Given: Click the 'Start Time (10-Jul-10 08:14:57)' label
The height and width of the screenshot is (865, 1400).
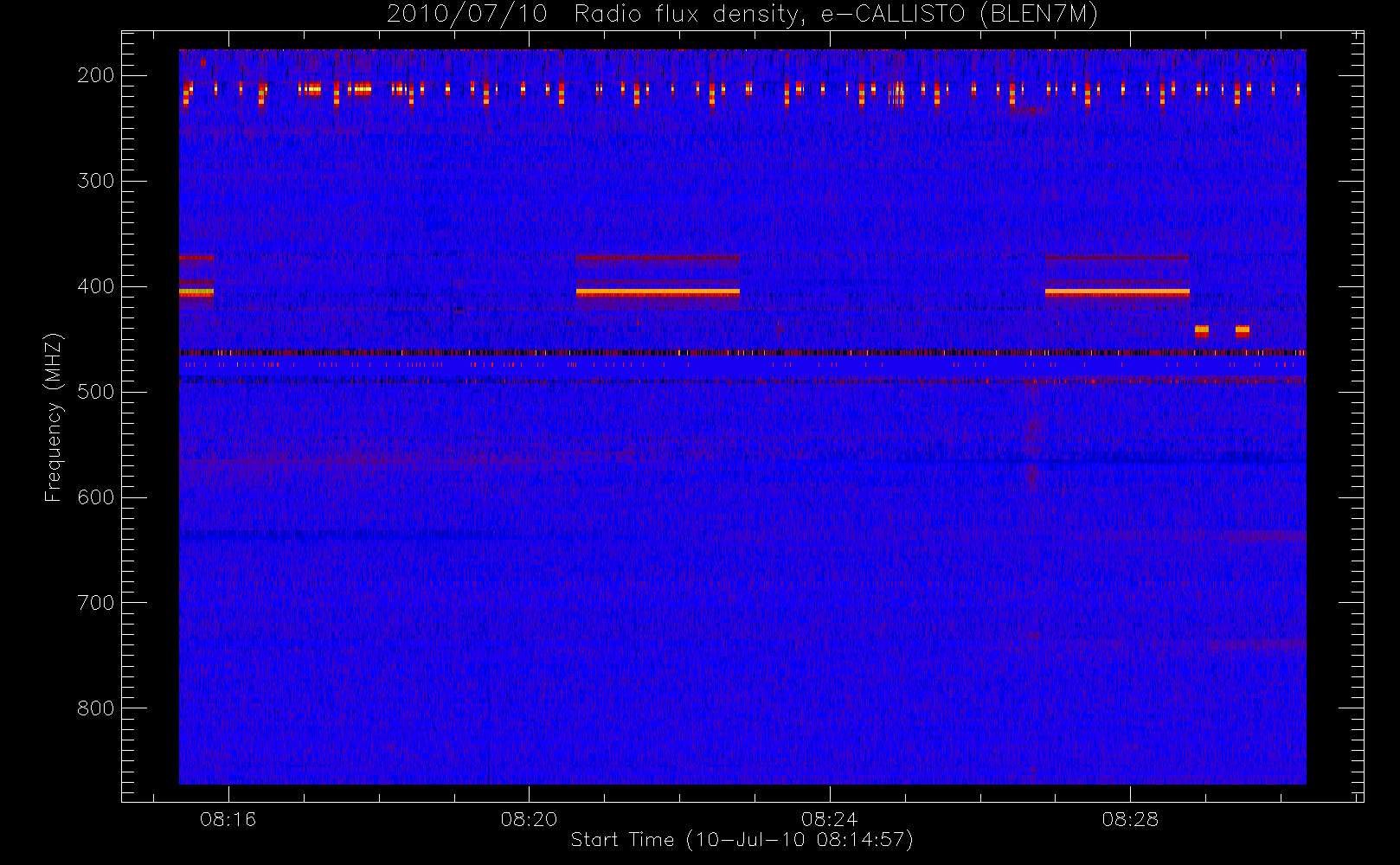Looking at the screenshot, I should [x=742, y=840].
